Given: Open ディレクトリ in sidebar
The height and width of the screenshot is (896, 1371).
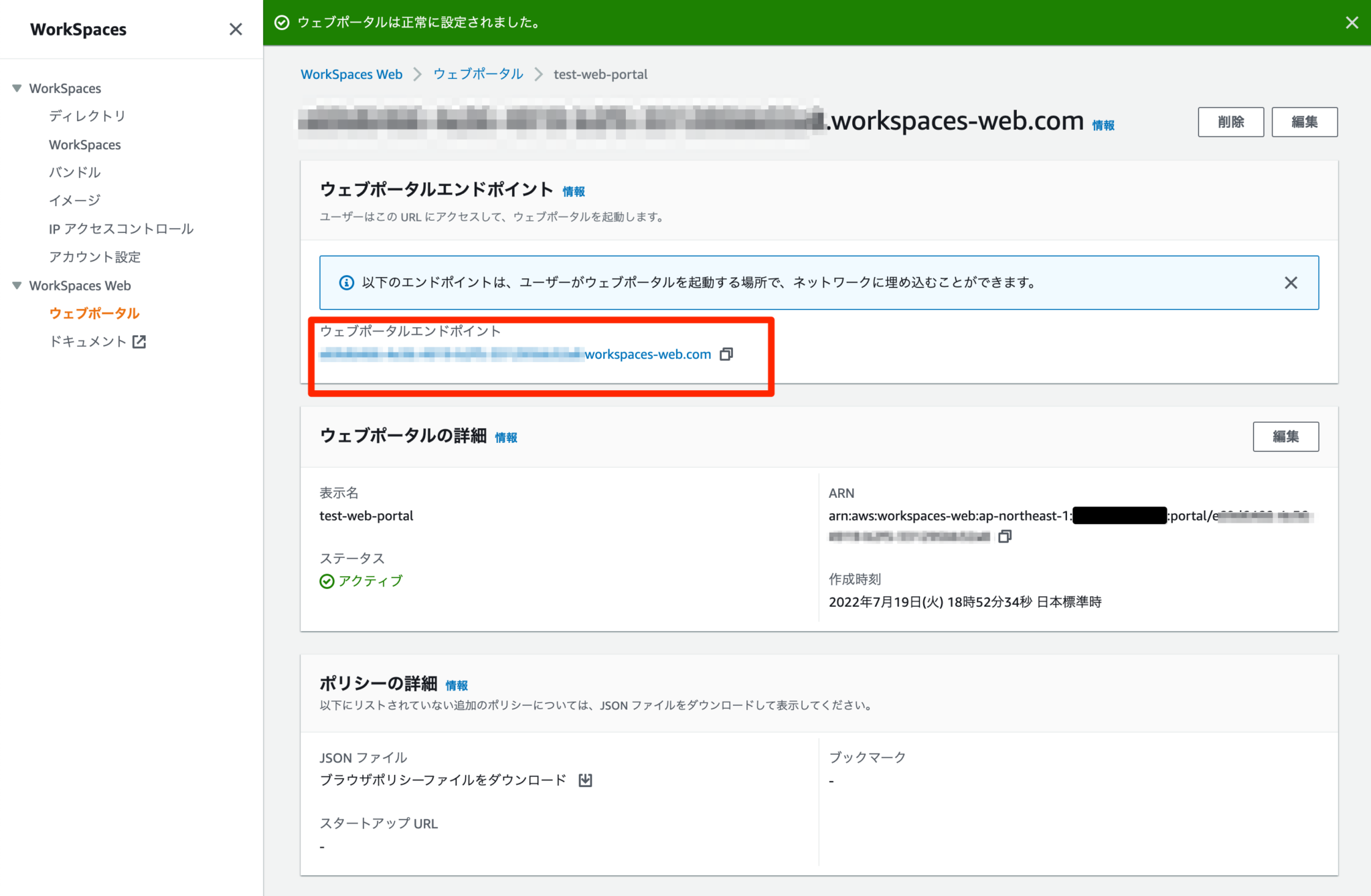Looking at the screenshot, I should coord(87,116).
